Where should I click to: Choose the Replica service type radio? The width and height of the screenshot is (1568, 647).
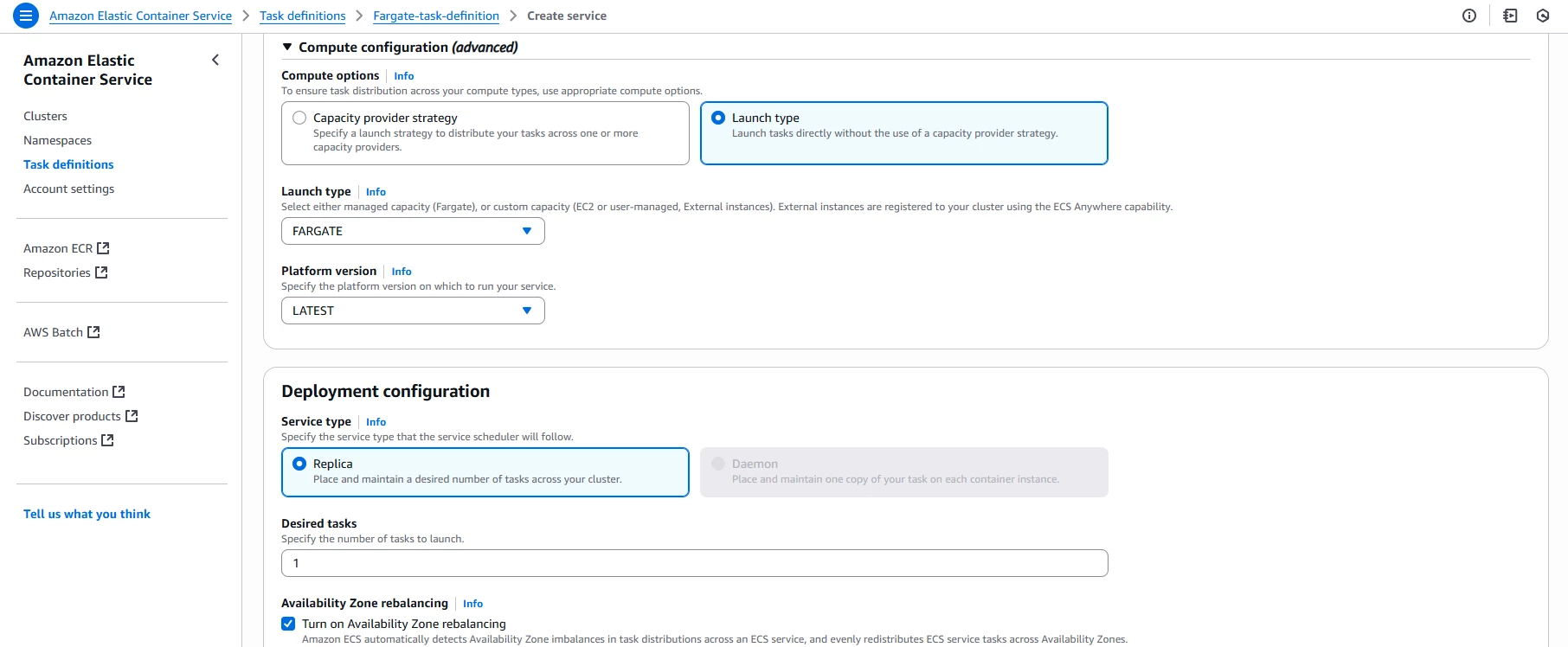click(299, 464)
